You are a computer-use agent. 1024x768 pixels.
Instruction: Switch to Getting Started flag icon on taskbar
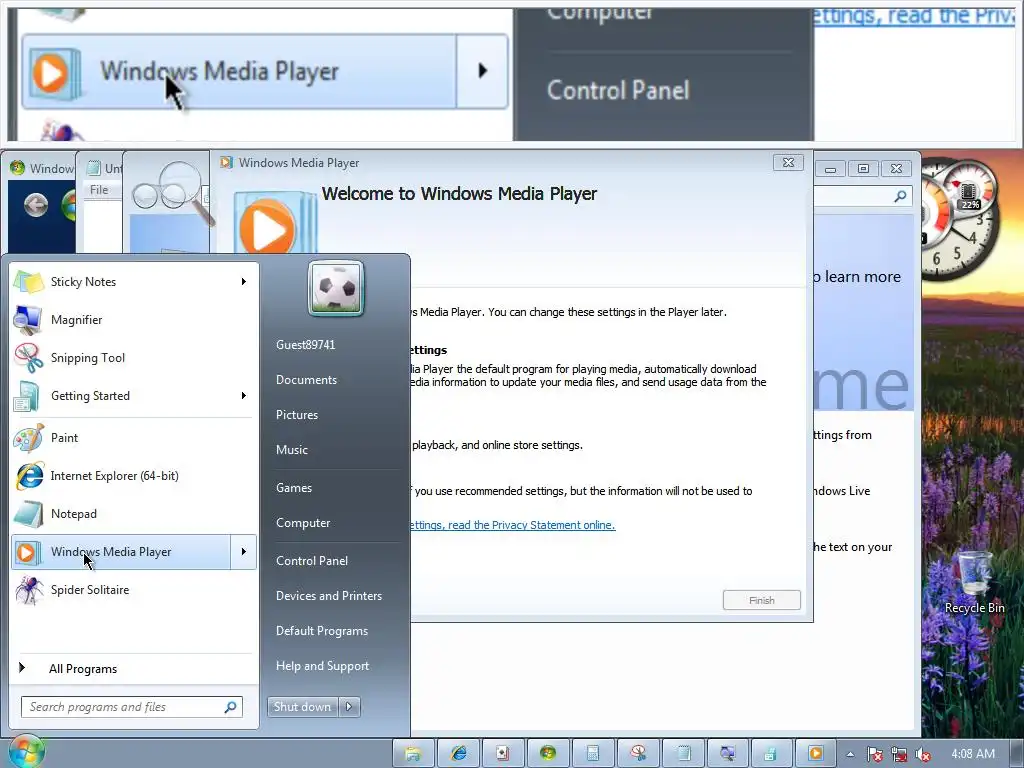tap(547, 754)
